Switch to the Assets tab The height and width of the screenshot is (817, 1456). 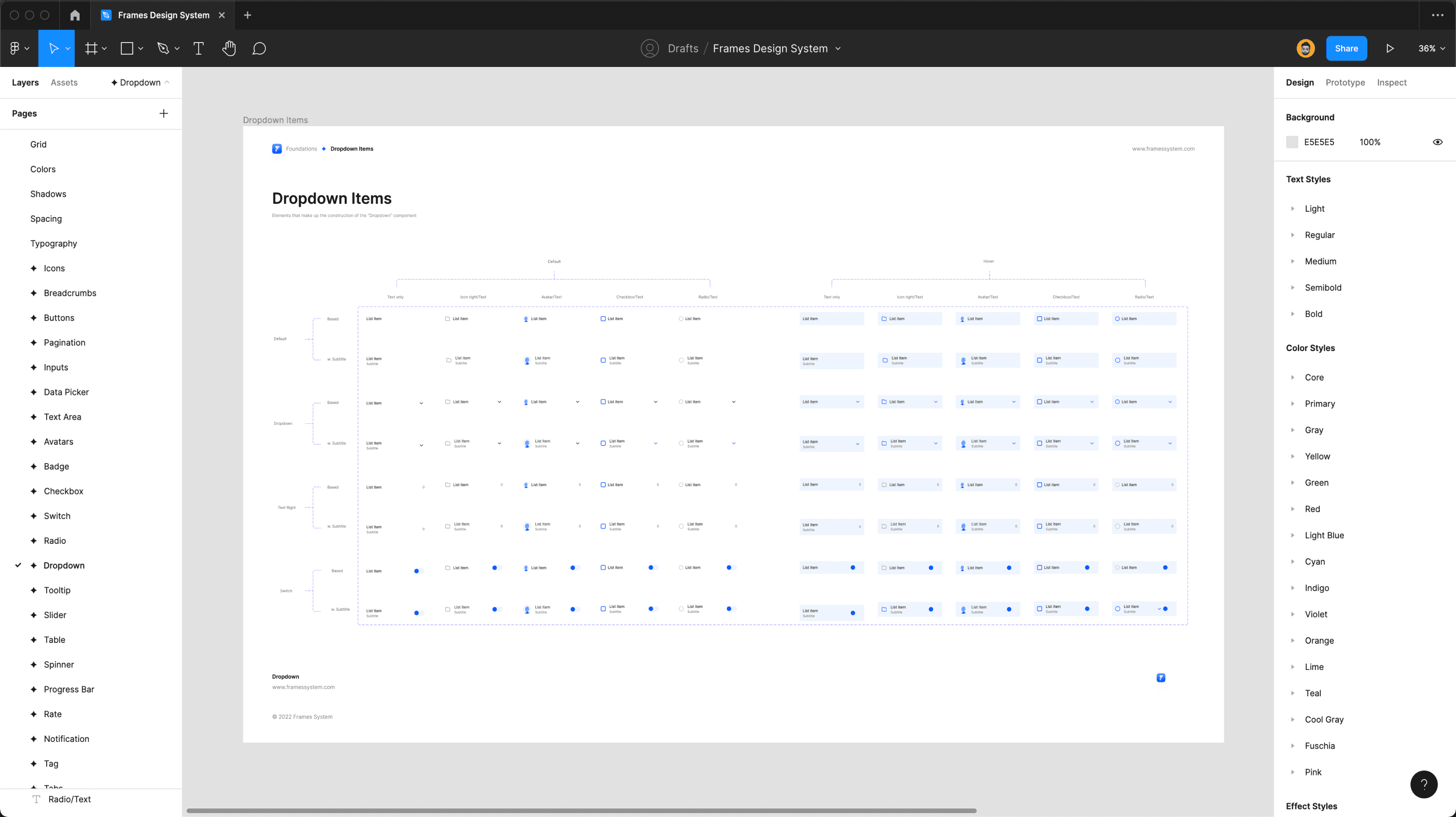(x=64, y=82)
